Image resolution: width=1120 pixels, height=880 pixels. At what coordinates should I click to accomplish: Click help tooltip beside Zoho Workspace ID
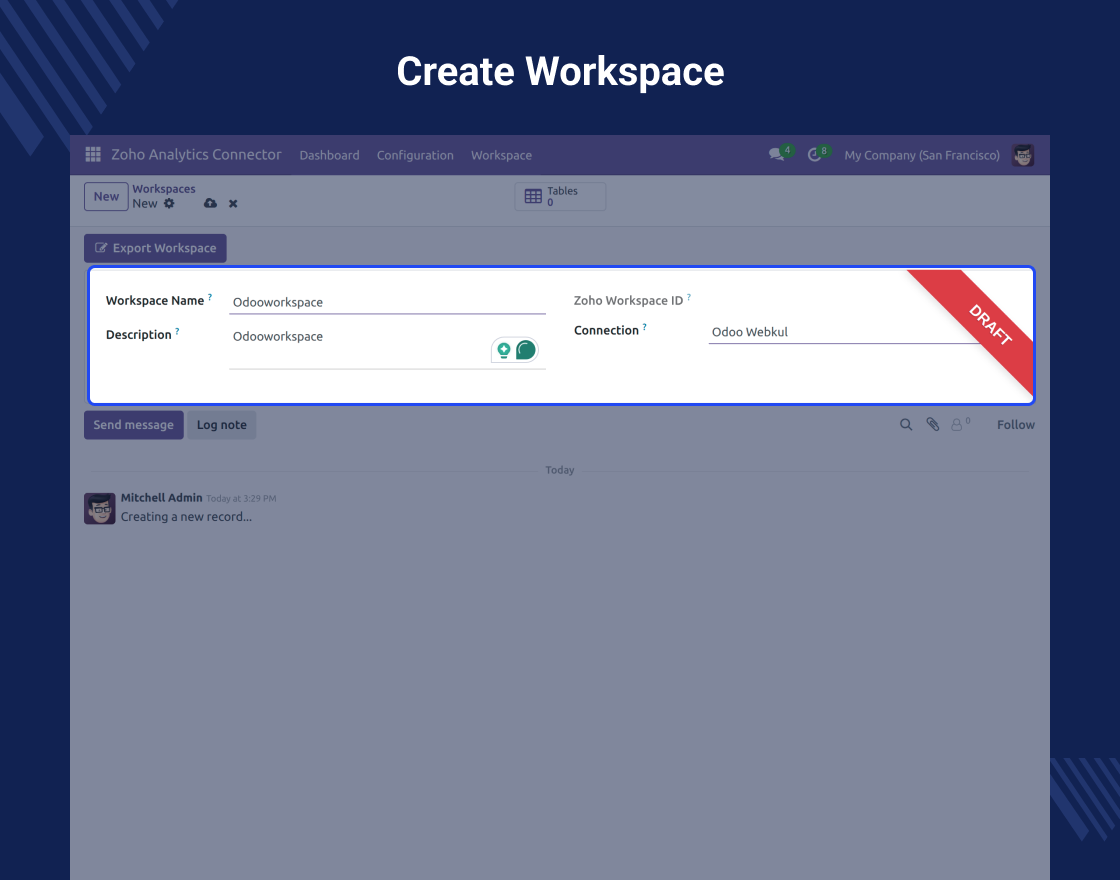pos(689,296)
